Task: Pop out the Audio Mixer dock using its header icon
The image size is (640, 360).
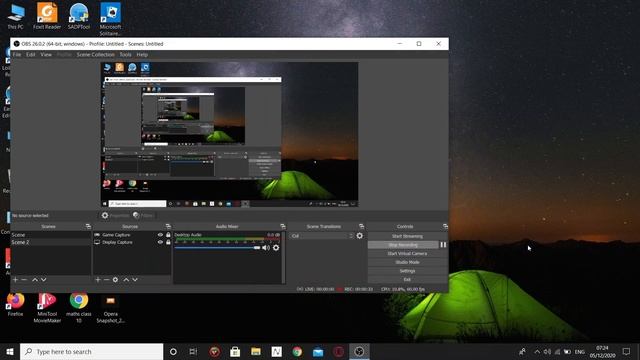Action: 283,226
